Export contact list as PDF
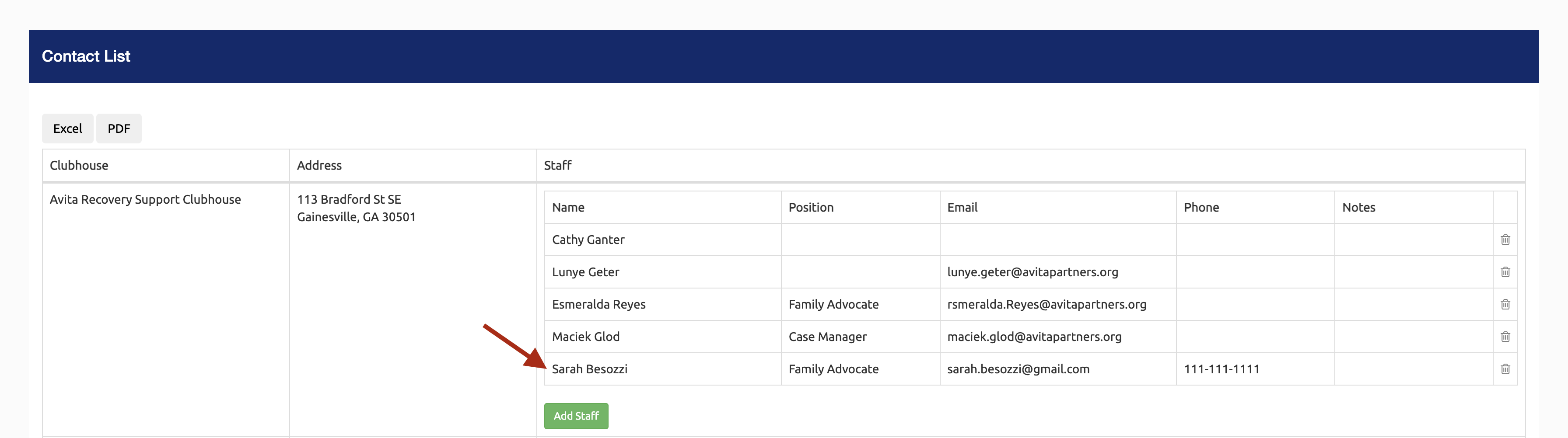This screenshot has height=438, width=1568. click(x=119, y=129)
